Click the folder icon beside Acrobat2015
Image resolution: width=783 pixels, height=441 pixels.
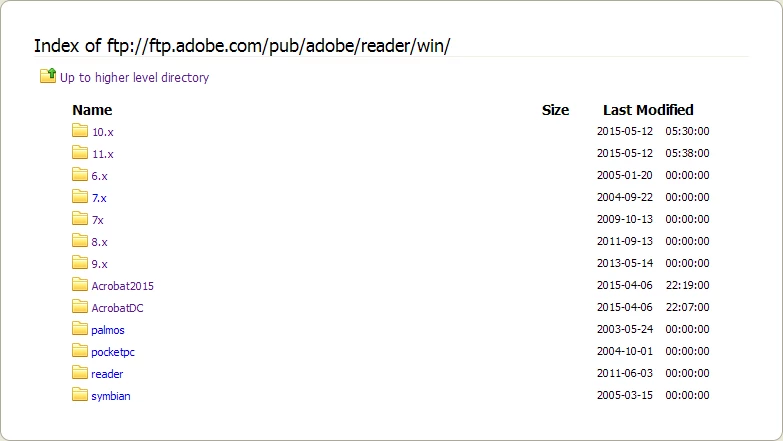(79, 285)
